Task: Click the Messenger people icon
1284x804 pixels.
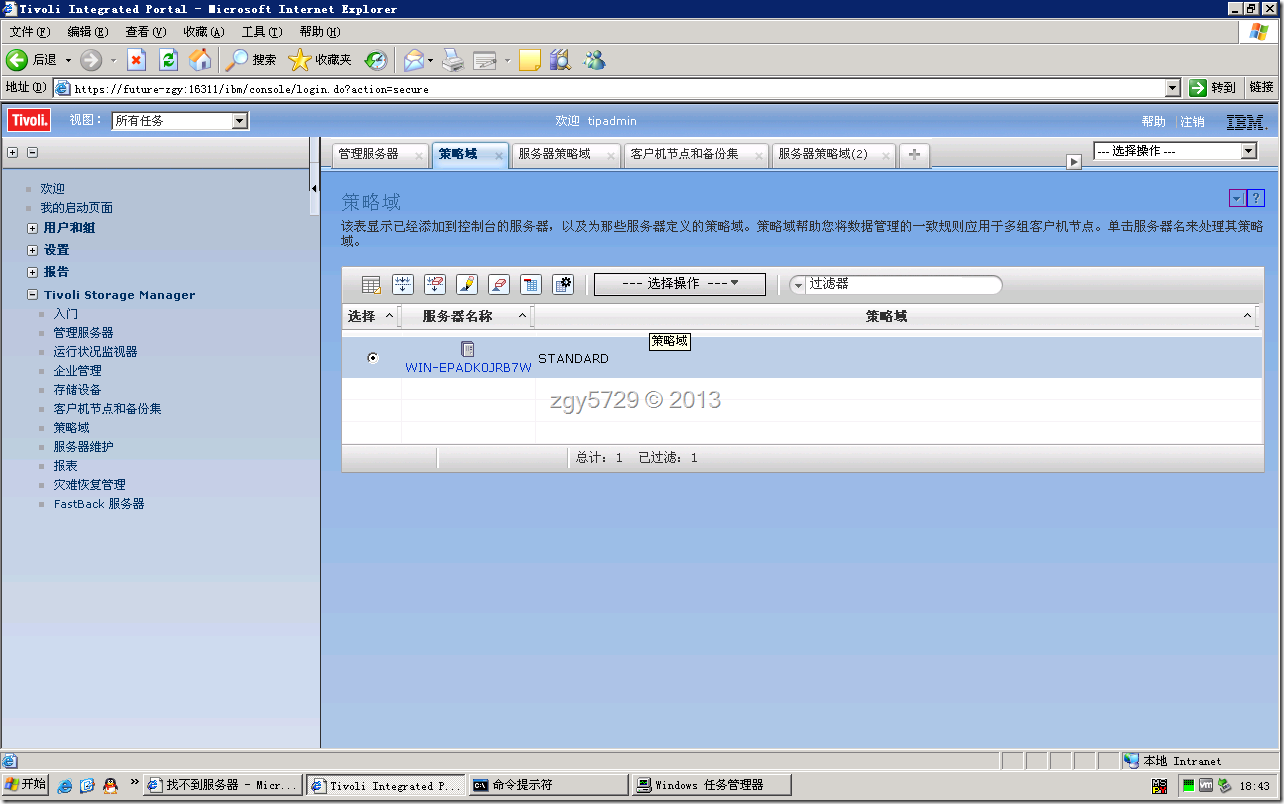Action: pos(595,60)
